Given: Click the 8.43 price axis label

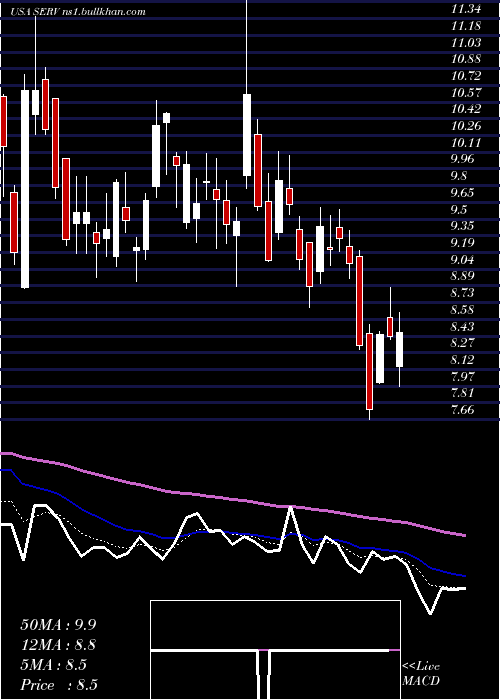Looking at the screenshot, I should (463, 326).
